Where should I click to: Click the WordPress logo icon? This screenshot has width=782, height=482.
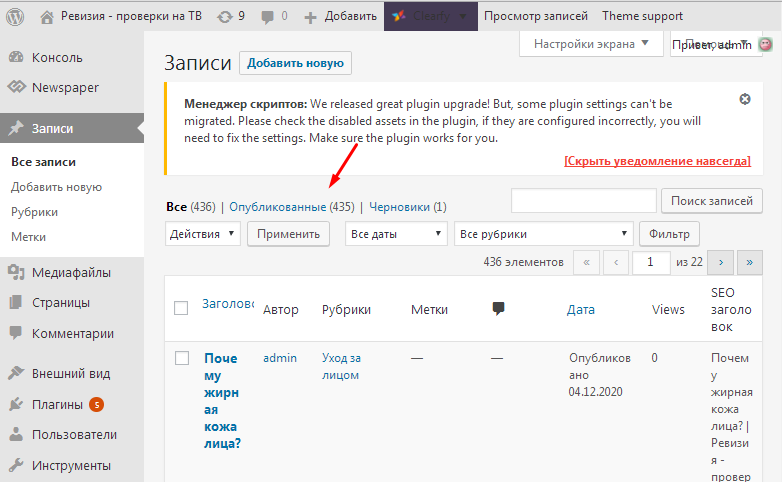coord(15,16)
